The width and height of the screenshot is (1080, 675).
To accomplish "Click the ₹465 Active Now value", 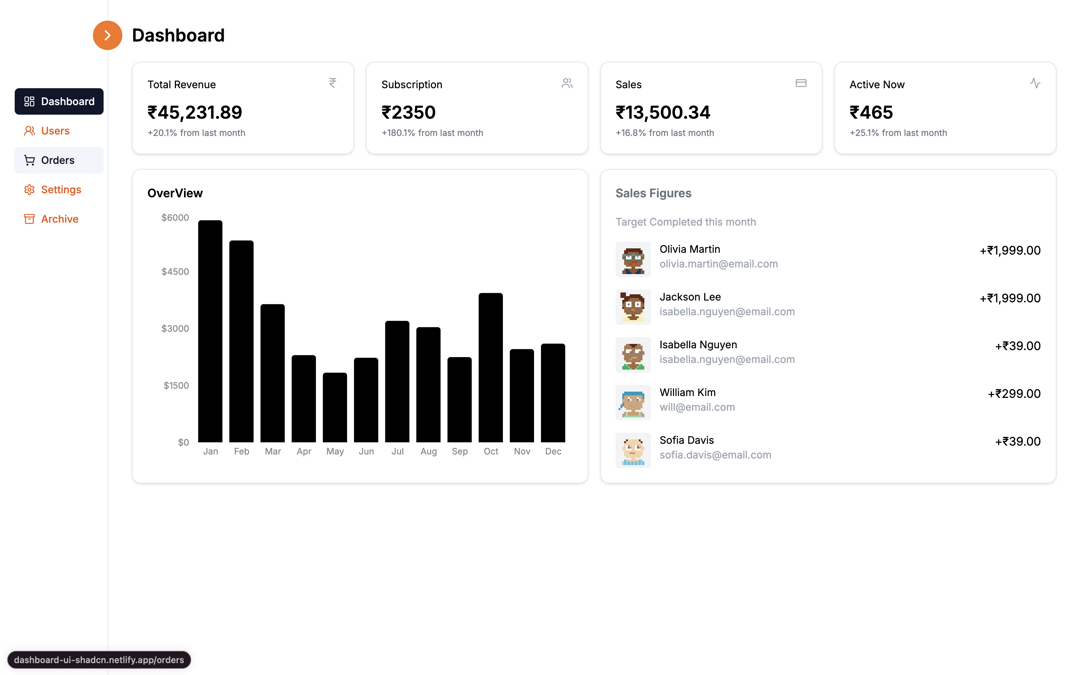I will (x=871, y=112).
